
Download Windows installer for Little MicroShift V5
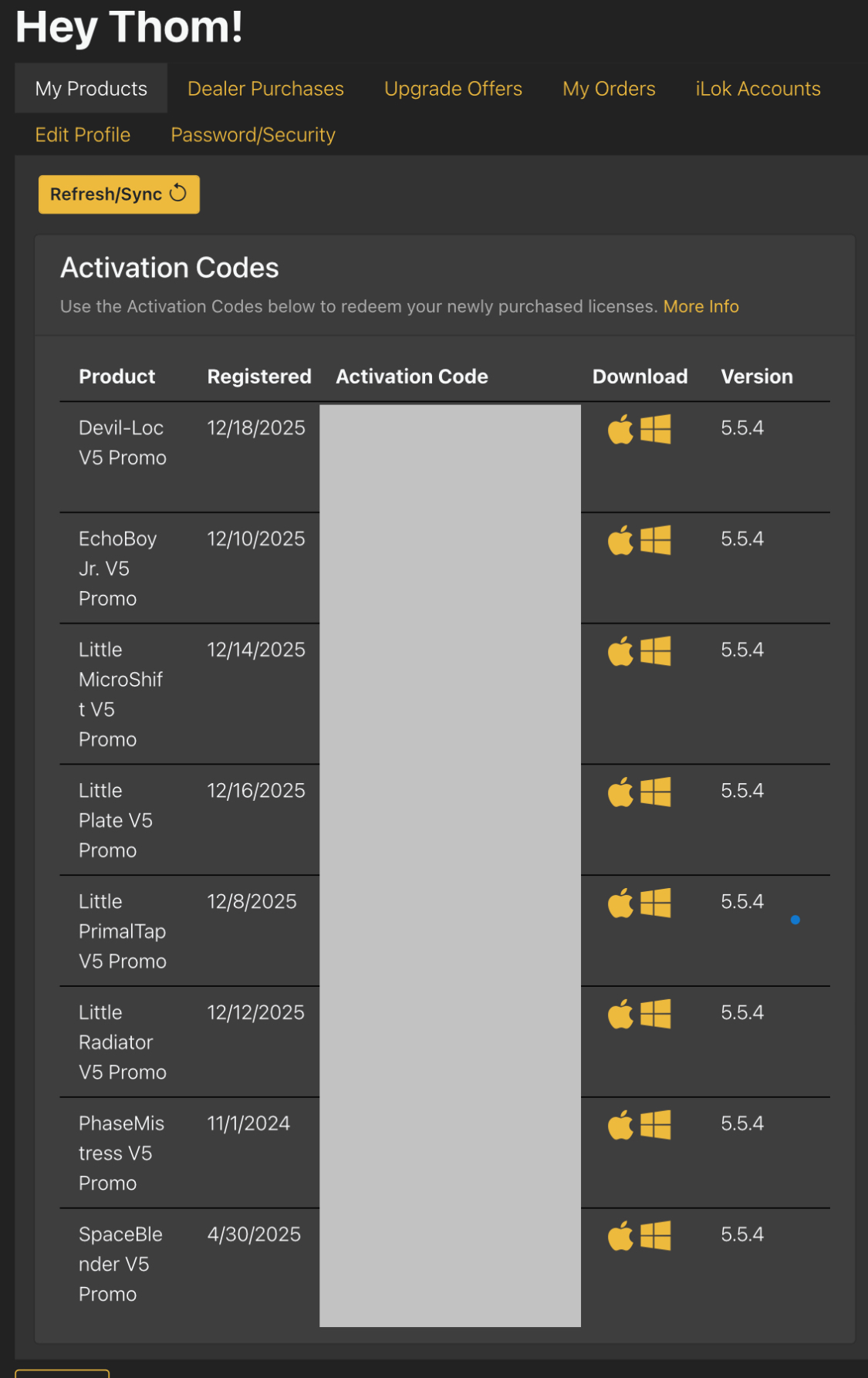(656, 651)
